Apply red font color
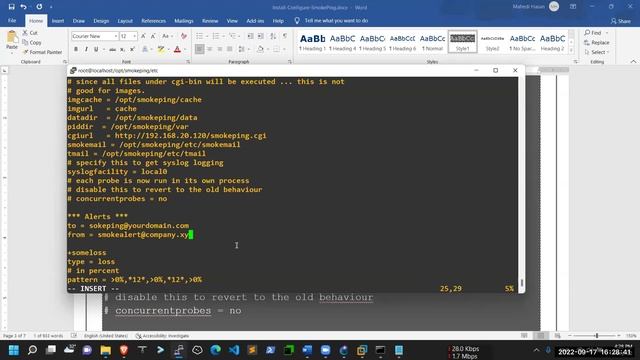The image size is (640, 360). (x=177, y=49)
